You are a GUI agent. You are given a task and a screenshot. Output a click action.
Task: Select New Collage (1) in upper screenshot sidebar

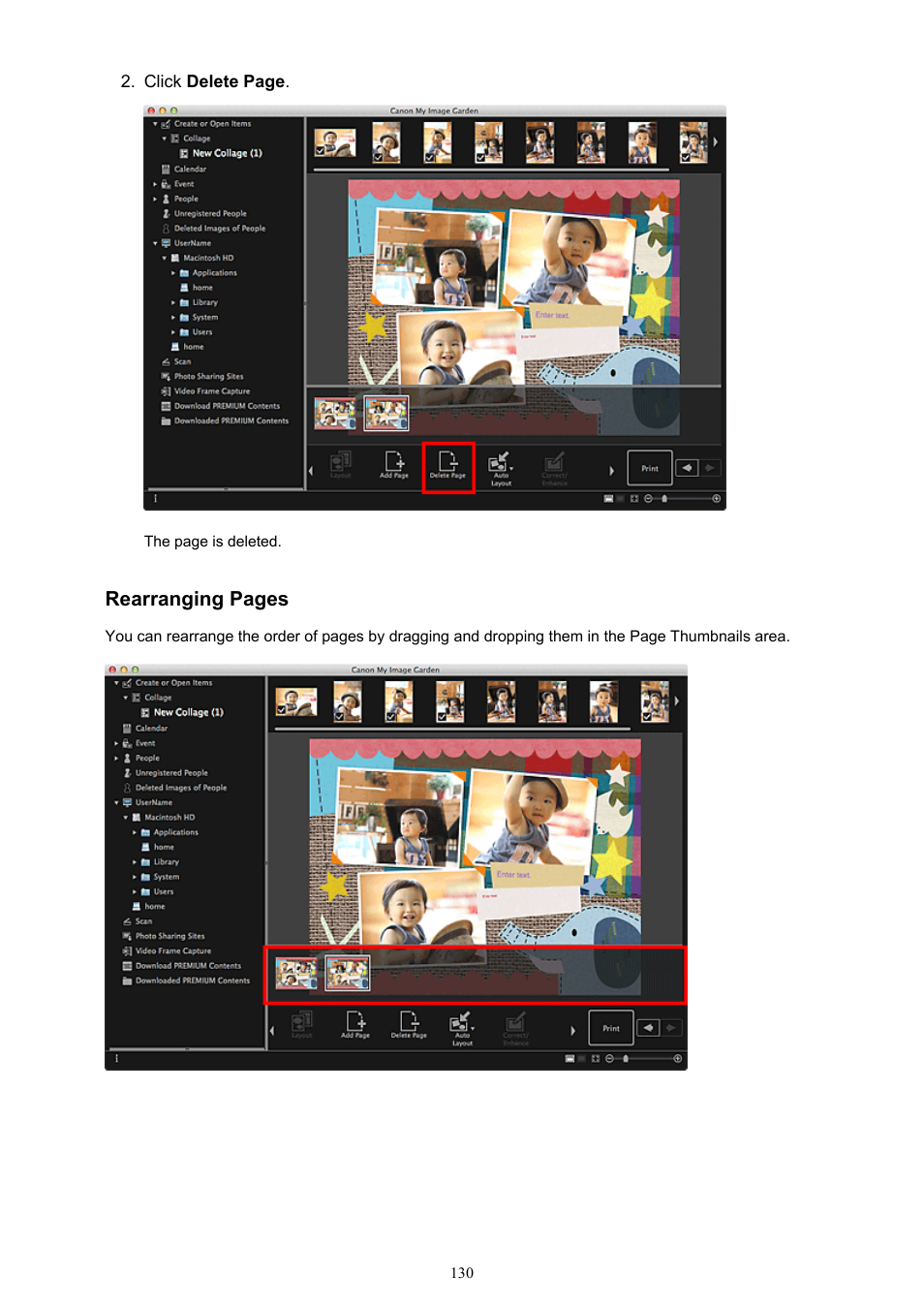(x=227, y=153)
